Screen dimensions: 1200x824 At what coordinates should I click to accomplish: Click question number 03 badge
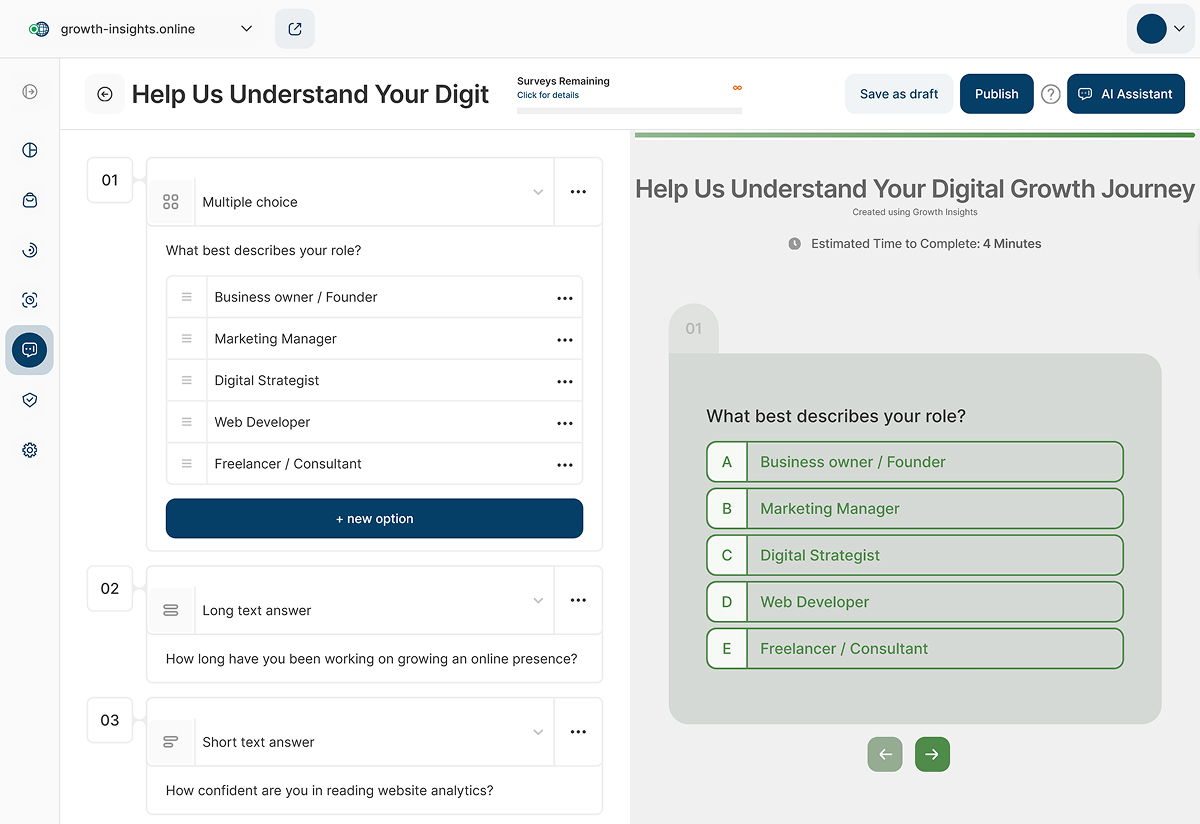(x=110, y=720)
